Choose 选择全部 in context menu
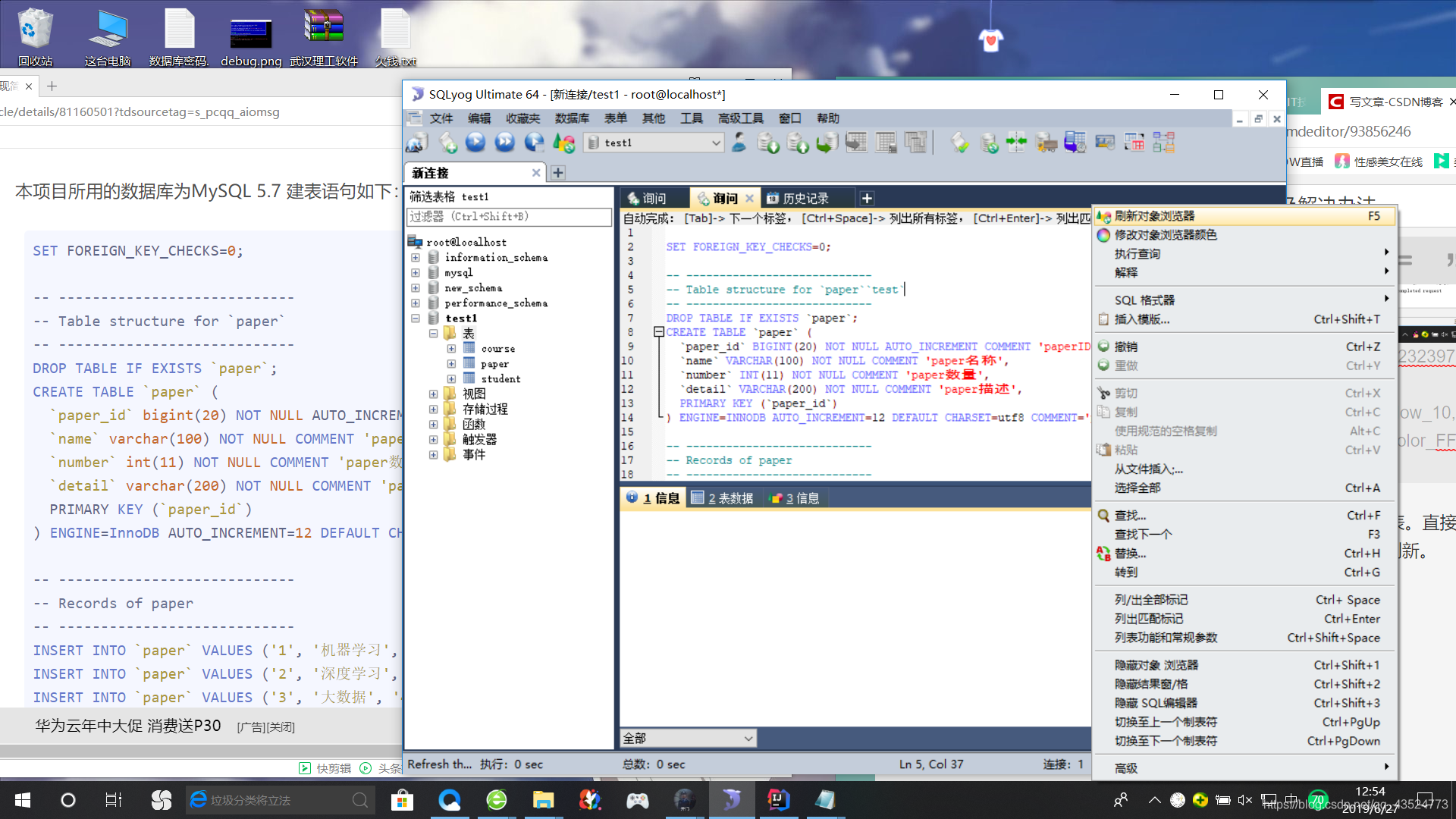1456x819 pixels. tap(1244, 488)
